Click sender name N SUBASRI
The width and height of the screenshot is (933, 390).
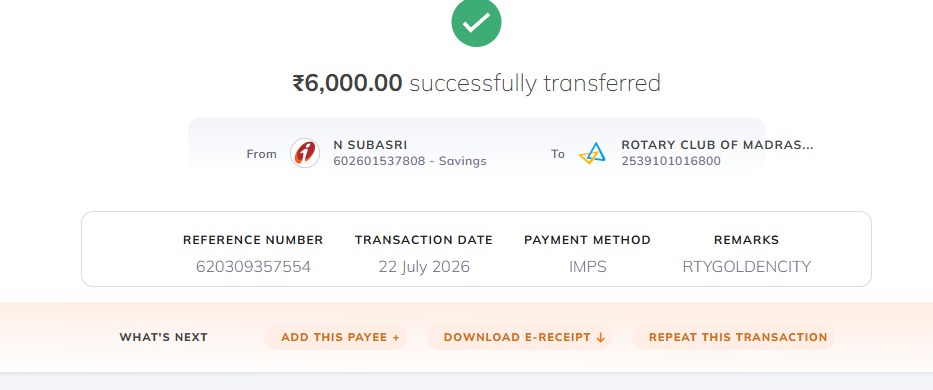pos(370,145)
